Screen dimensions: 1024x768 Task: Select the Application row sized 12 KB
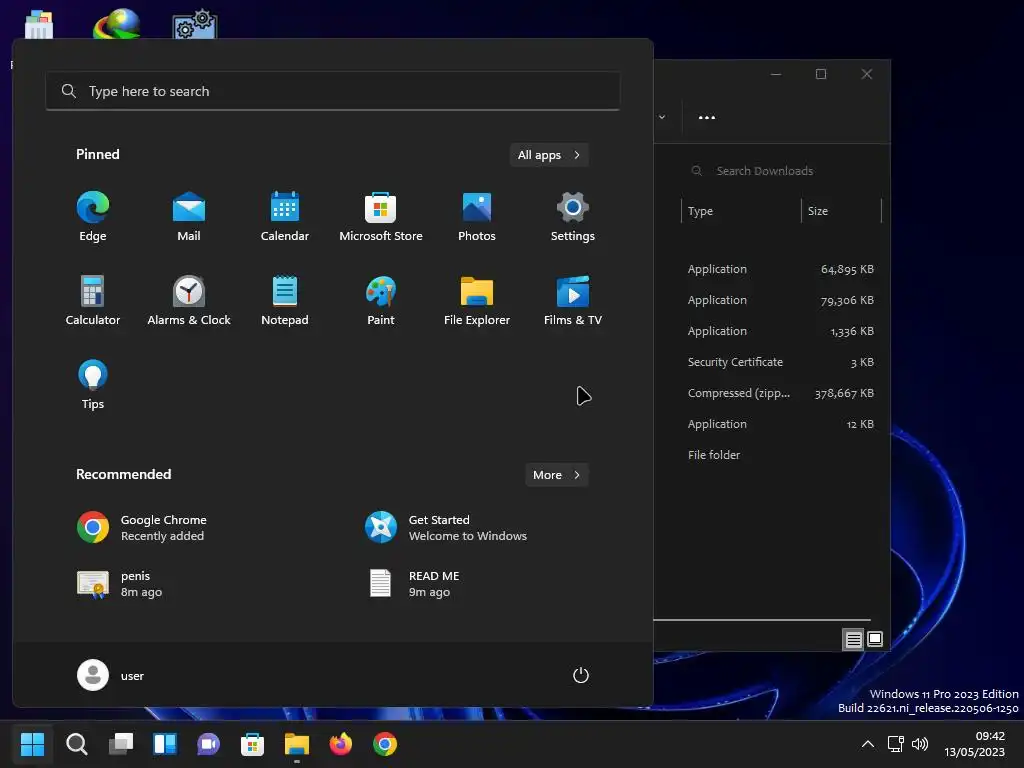tap(768, 424)
